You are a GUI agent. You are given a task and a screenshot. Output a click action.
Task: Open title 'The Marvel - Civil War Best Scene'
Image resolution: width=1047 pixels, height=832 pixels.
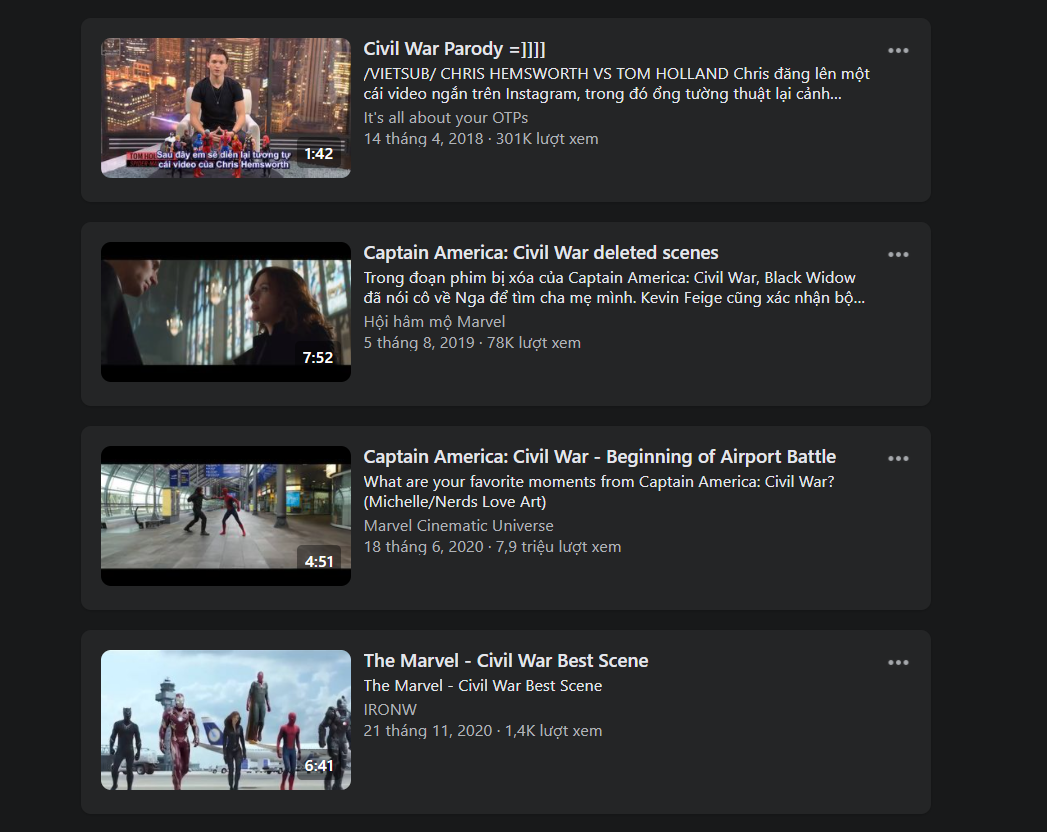505,660
